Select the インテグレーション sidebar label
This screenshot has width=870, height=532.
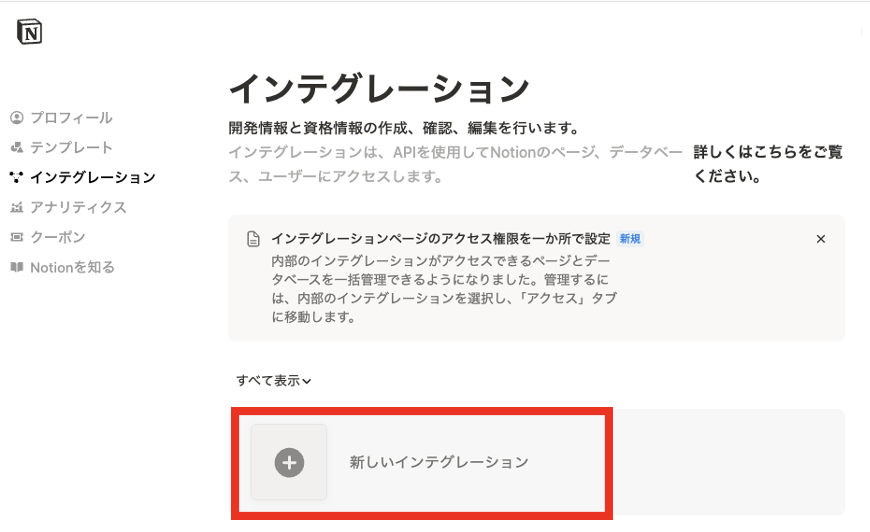point(92,178)
